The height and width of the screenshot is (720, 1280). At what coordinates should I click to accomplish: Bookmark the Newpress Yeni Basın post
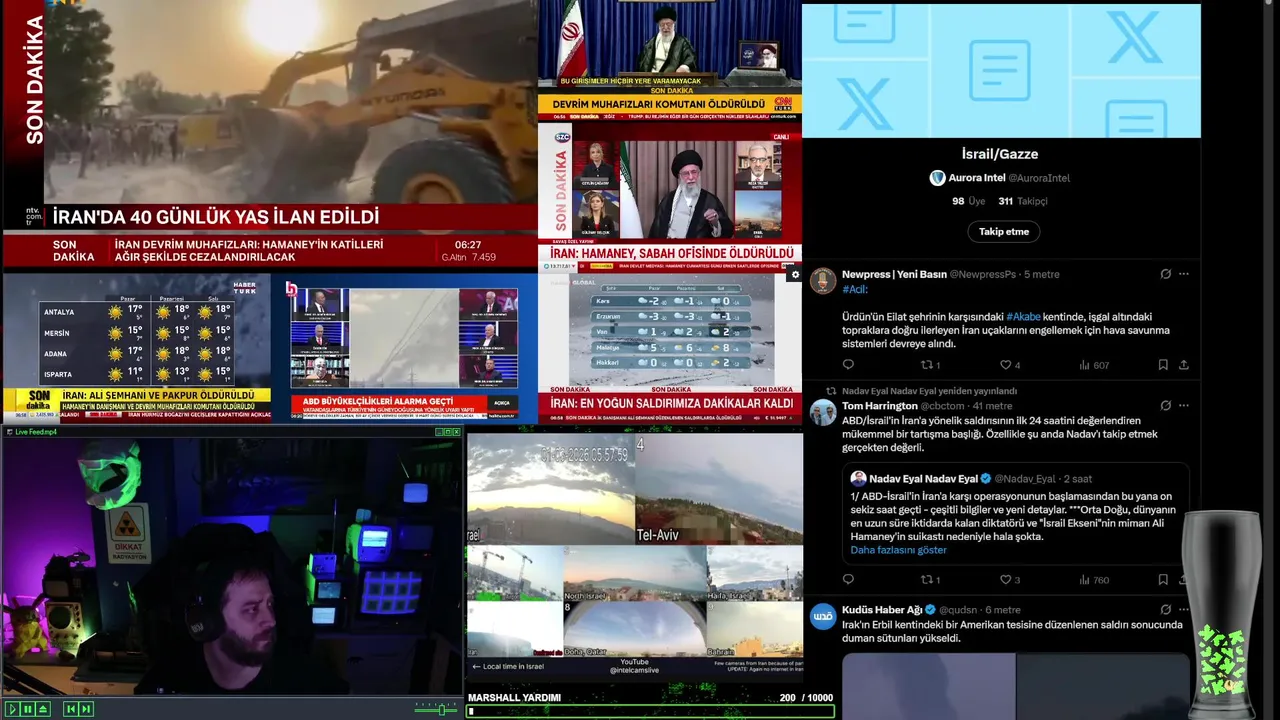(x=1163, y=365)
